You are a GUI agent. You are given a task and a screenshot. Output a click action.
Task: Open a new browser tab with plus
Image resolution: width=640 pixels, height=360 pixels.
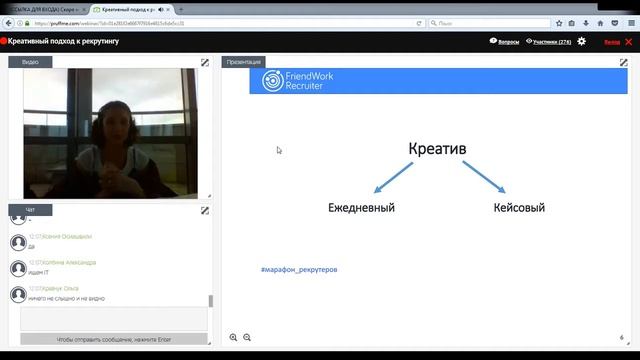(181, 9)
